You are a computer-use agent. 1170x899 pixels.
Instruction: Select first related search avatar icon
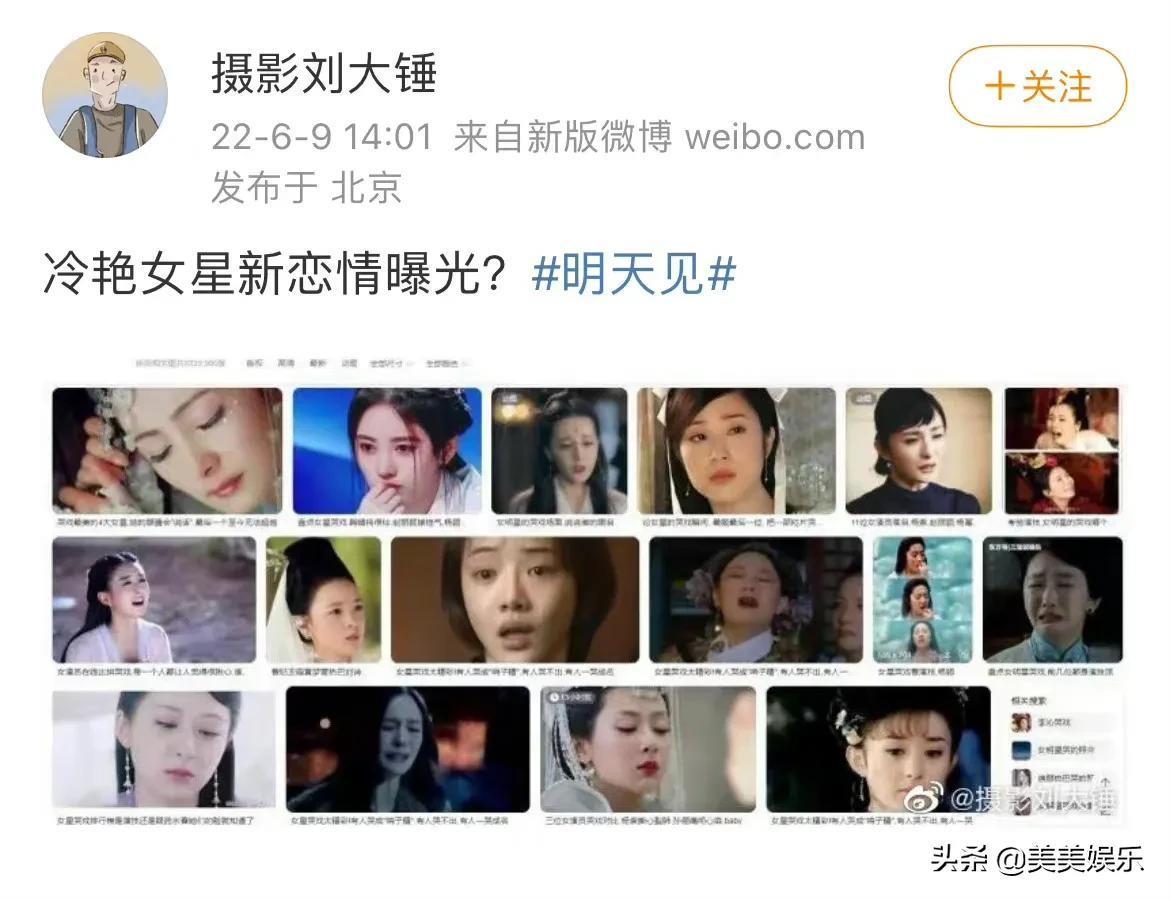[1021, 722]
